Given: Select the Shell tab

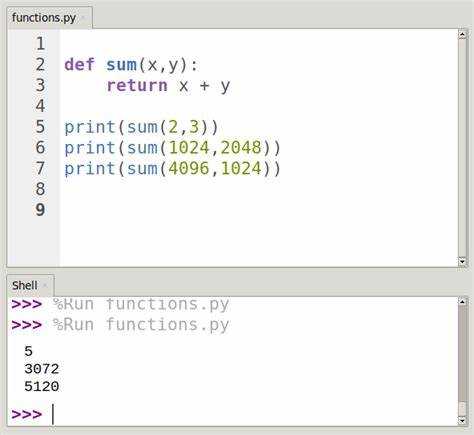Looking at the screenshot, I should [x=25, y=286].
